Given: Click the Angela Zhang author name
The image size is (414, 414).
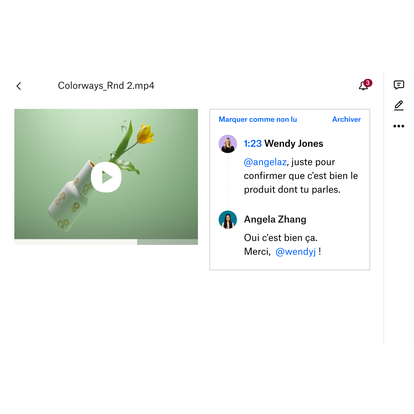Looking at the screenshot, I should tap(275, 219).
